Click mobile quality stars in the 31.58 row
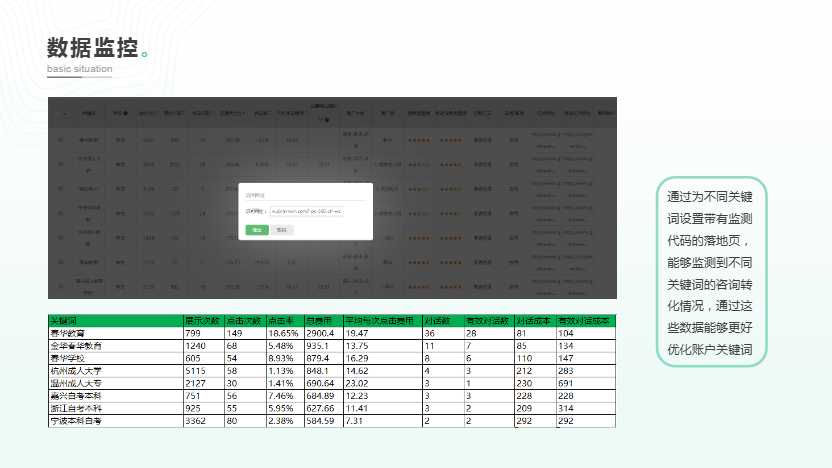This screenshot has height=468, width=832. pos(450,189)
